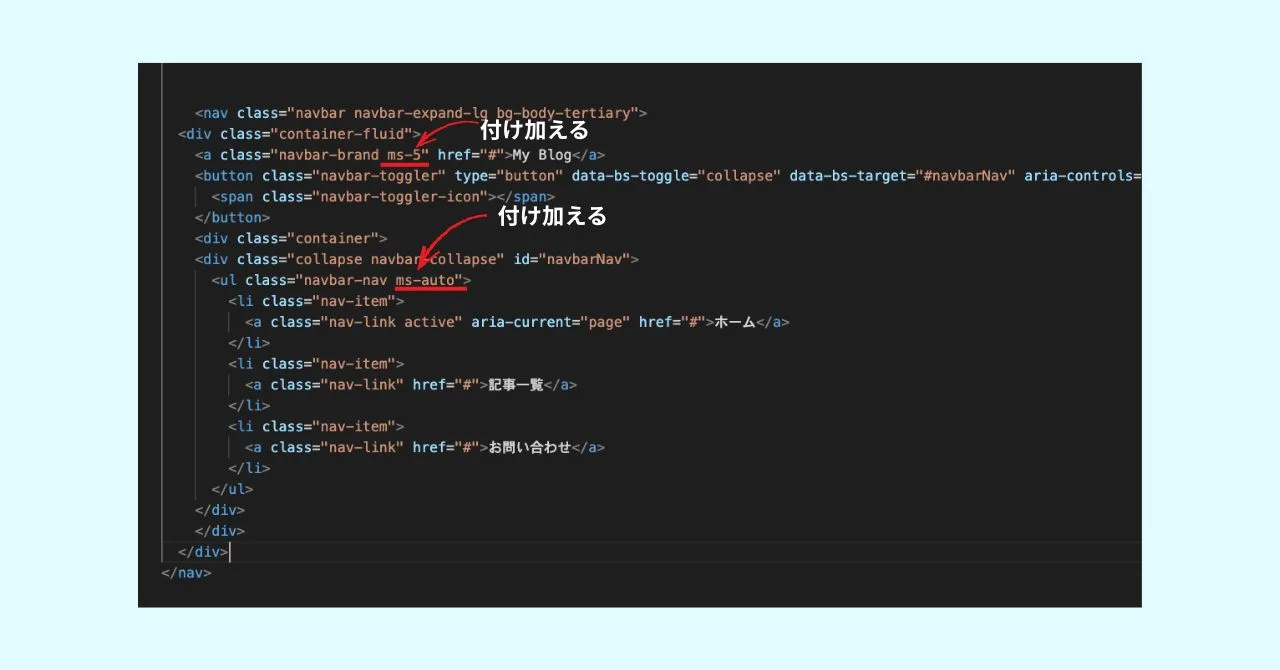The height and width of the screenshot is (670, 1280).
Task: Click the 付け加える label pointing to ms-auto
Action: click(552, 216)
